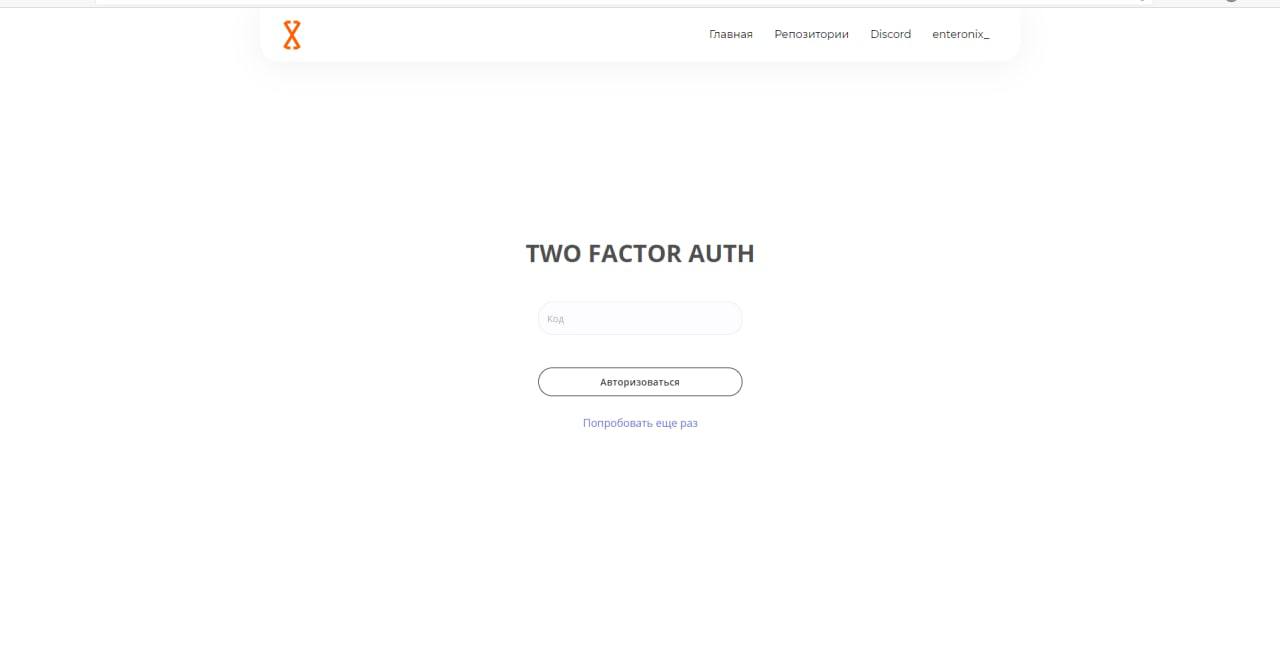Click the Код placeholder text
The width and height of the screenshot is (1280, 651).
pyautogui.click(x=556, y=319)
